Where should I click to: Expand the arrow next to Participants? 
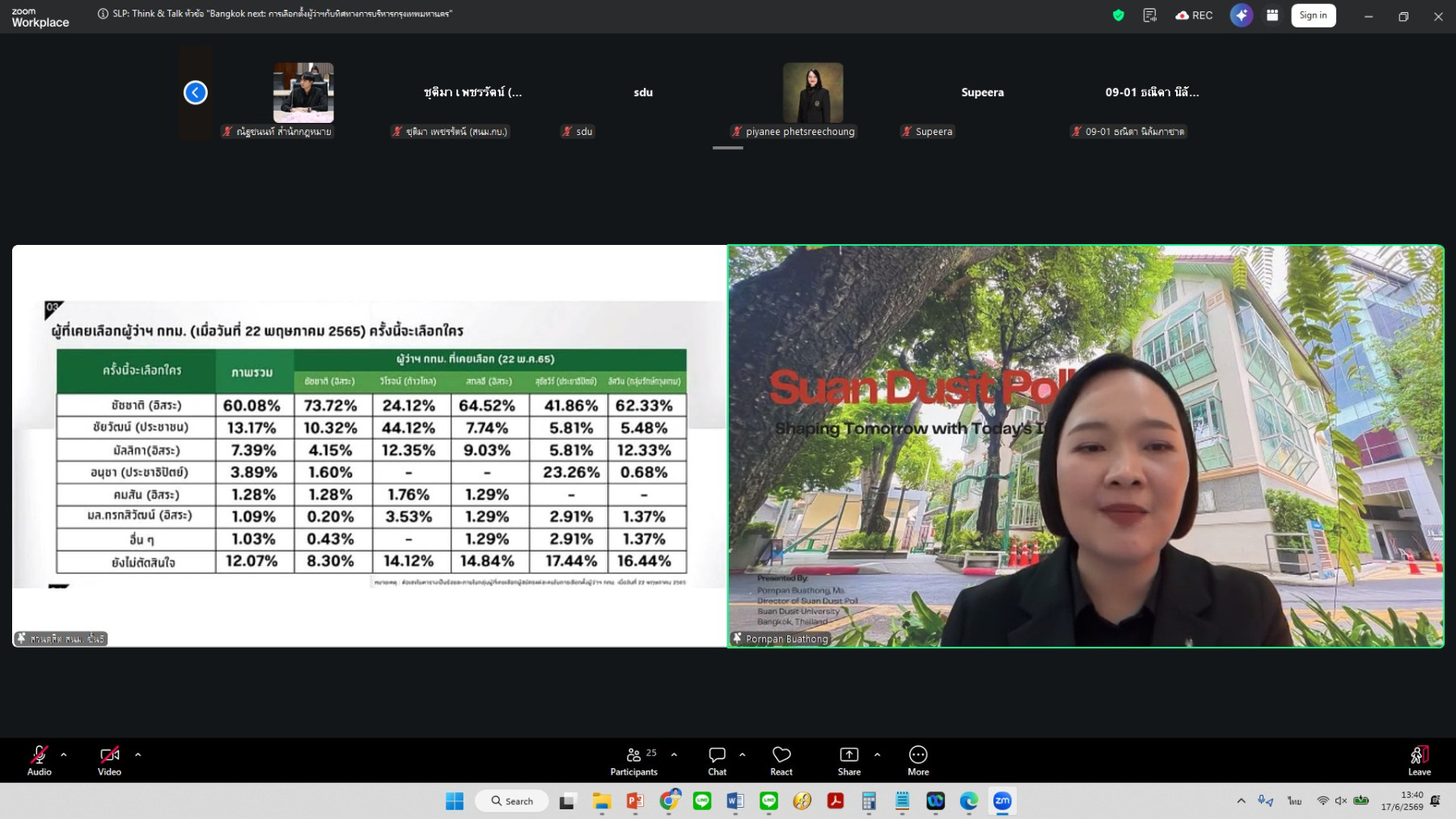pos(674,754)
